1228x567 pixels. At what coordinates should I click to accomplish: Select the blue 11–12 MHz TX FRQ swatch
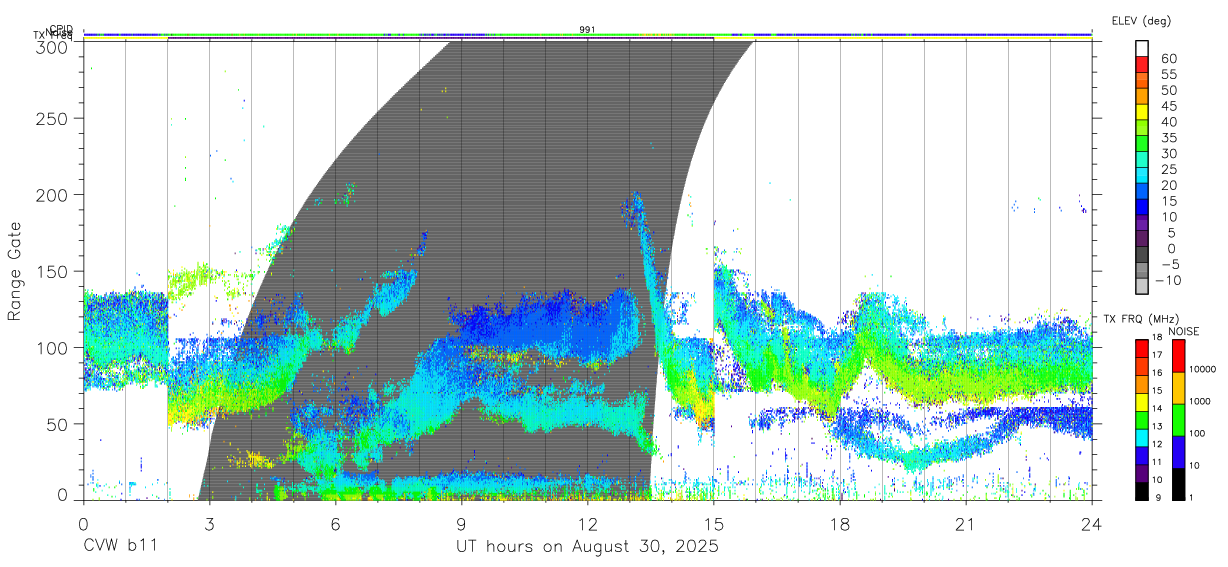click(x=1142, y=454)
